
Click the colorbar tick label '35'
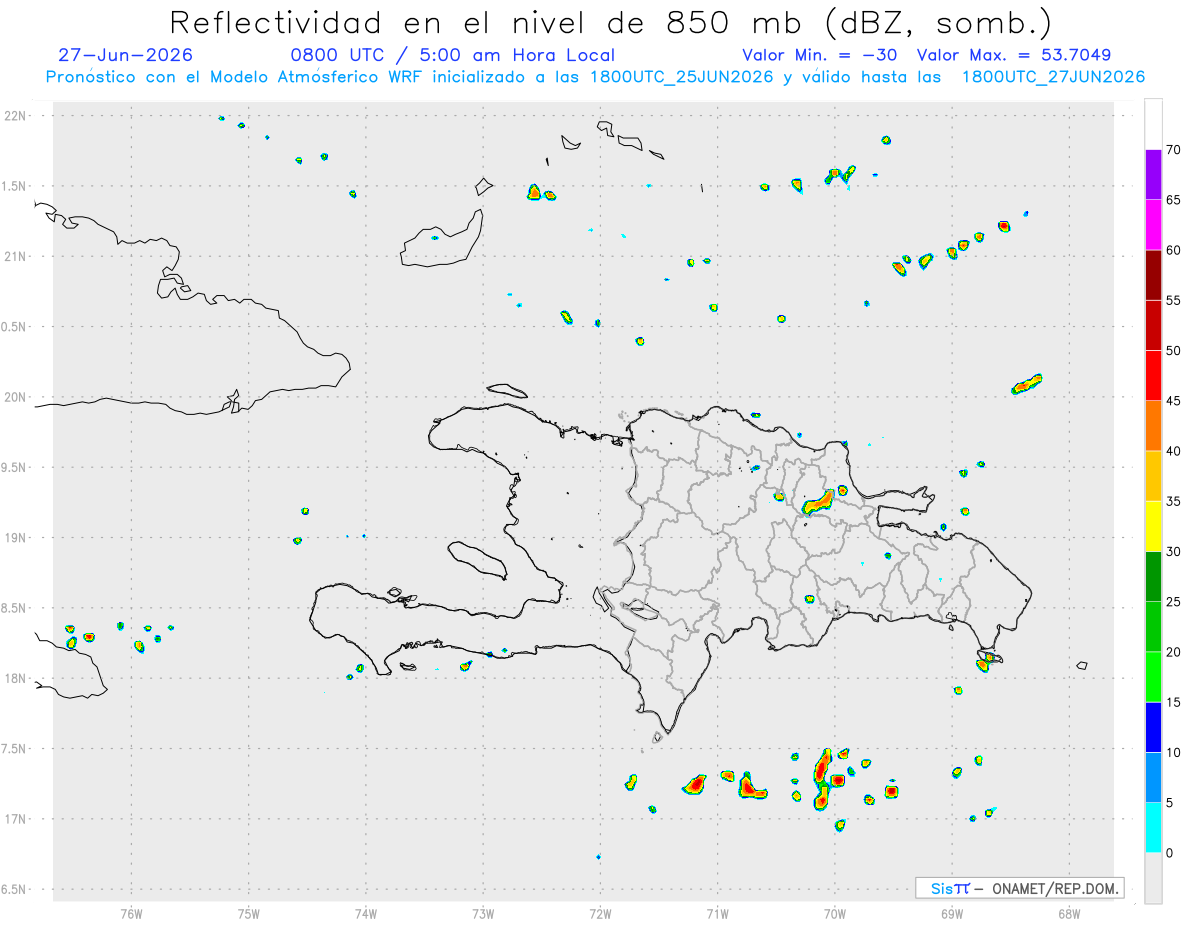pyautogui.click(x=1173, y=501)
